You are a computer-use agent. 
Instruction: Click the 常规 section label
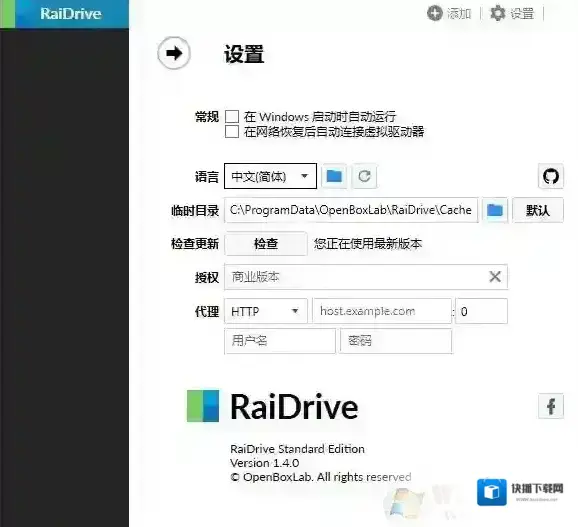207,117
